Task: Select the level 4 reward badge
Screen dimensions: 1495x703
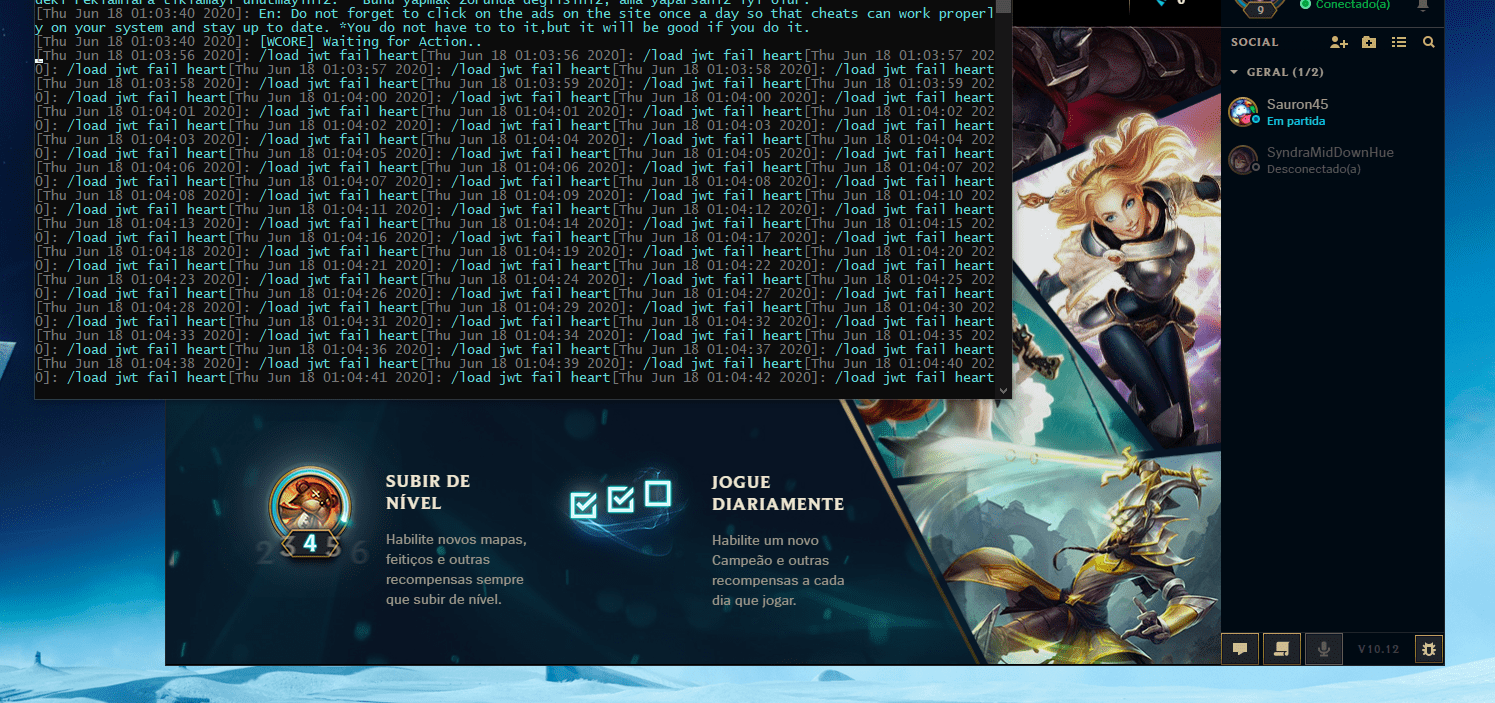Action: (x=310, y=512)
